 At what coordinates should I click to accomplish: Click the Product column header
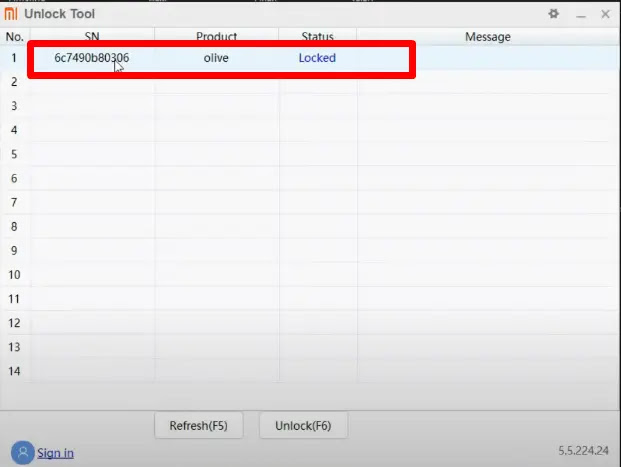[216, 36]
